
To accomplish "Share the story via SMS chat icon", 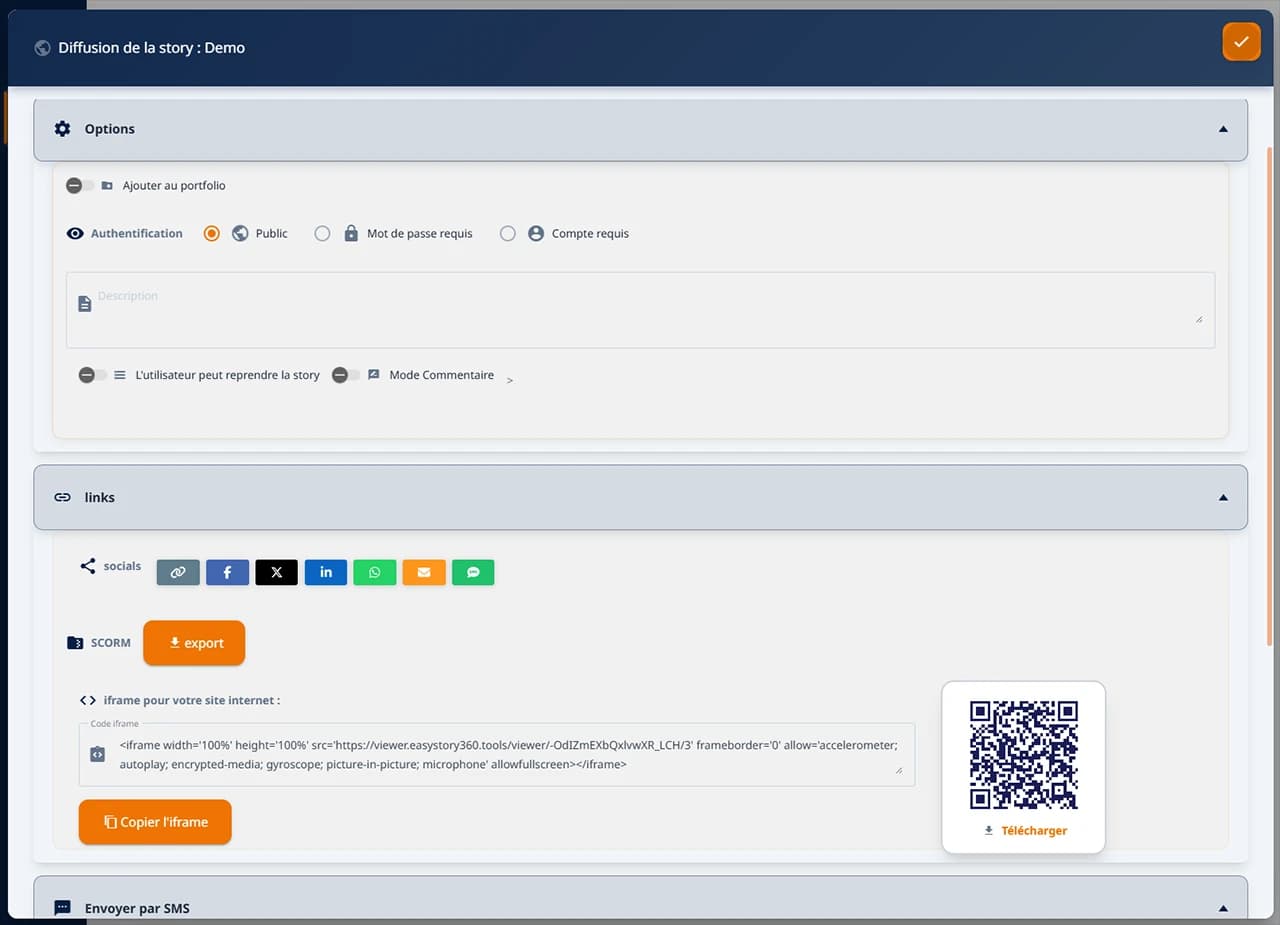I will click(473, 572).
